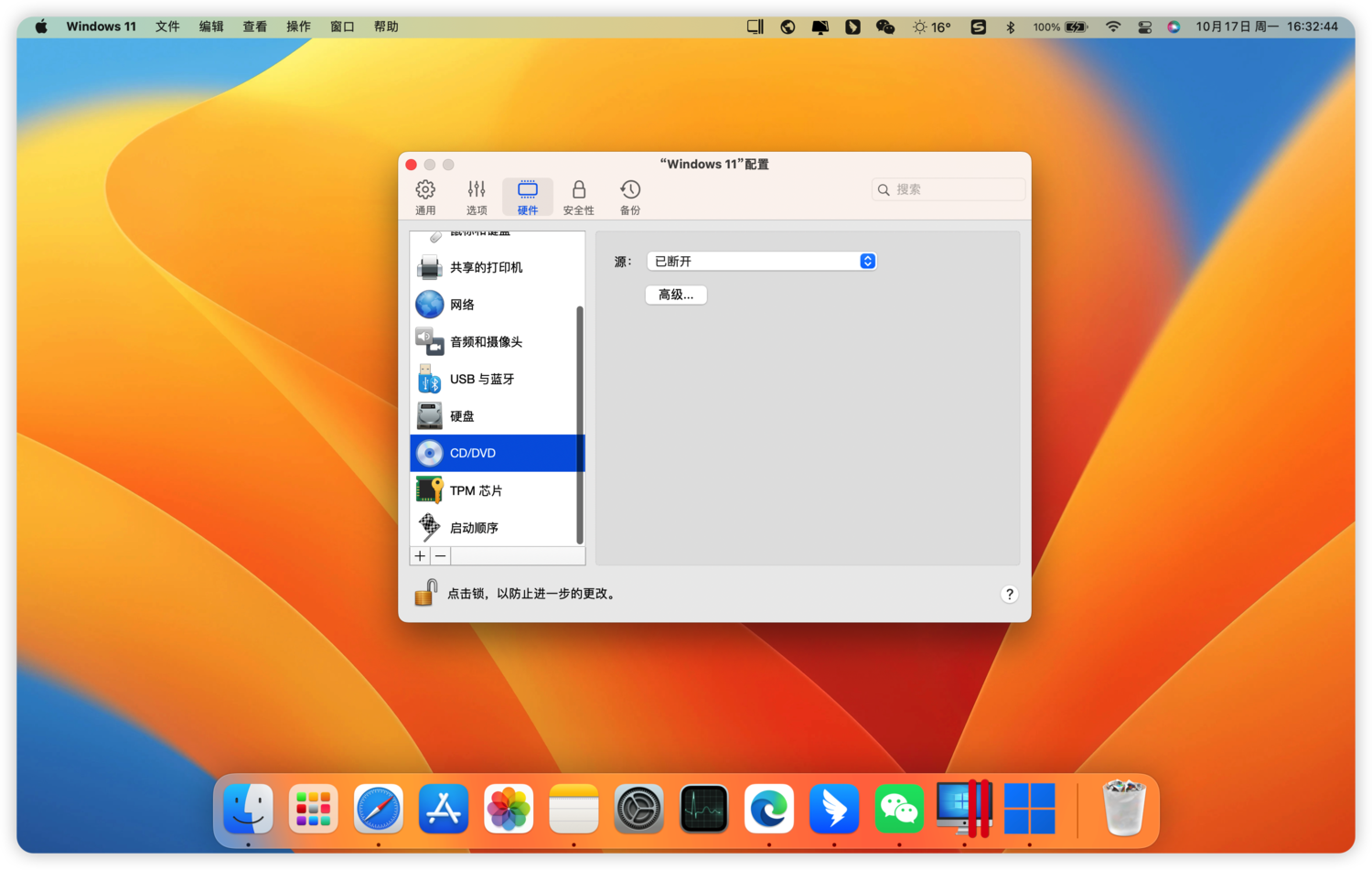The image size is (1372, 870).
Task: Open the Windows 11 VM Dock icon
Action: pyautogui.click(x=1030, y=809)
